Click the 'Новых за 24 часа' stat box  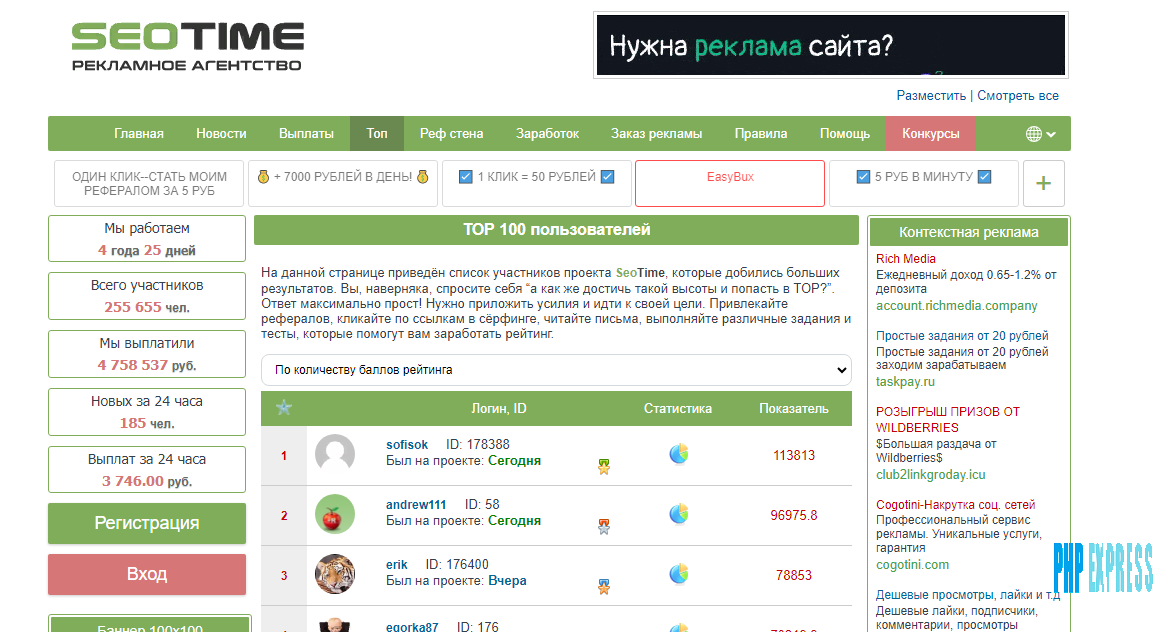(x=147, y=412)
